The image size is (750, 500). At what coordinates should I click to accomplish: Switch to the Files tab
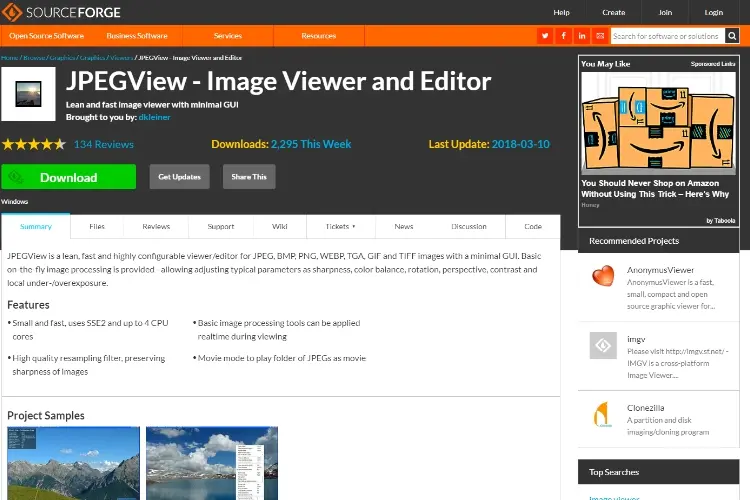tap(97, 226)
